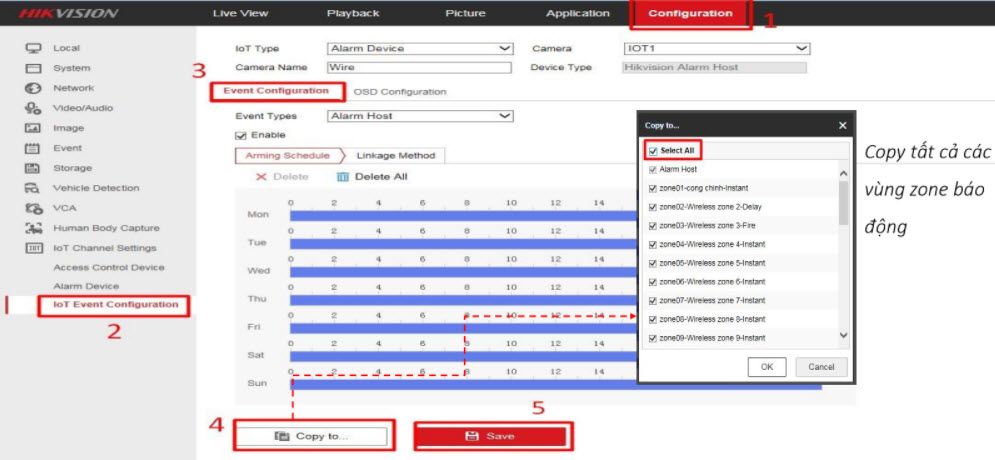The width and height of the screenshot is (995, 460).
Task: Open the IoT Type dropdown
Action: click(420, 48)
